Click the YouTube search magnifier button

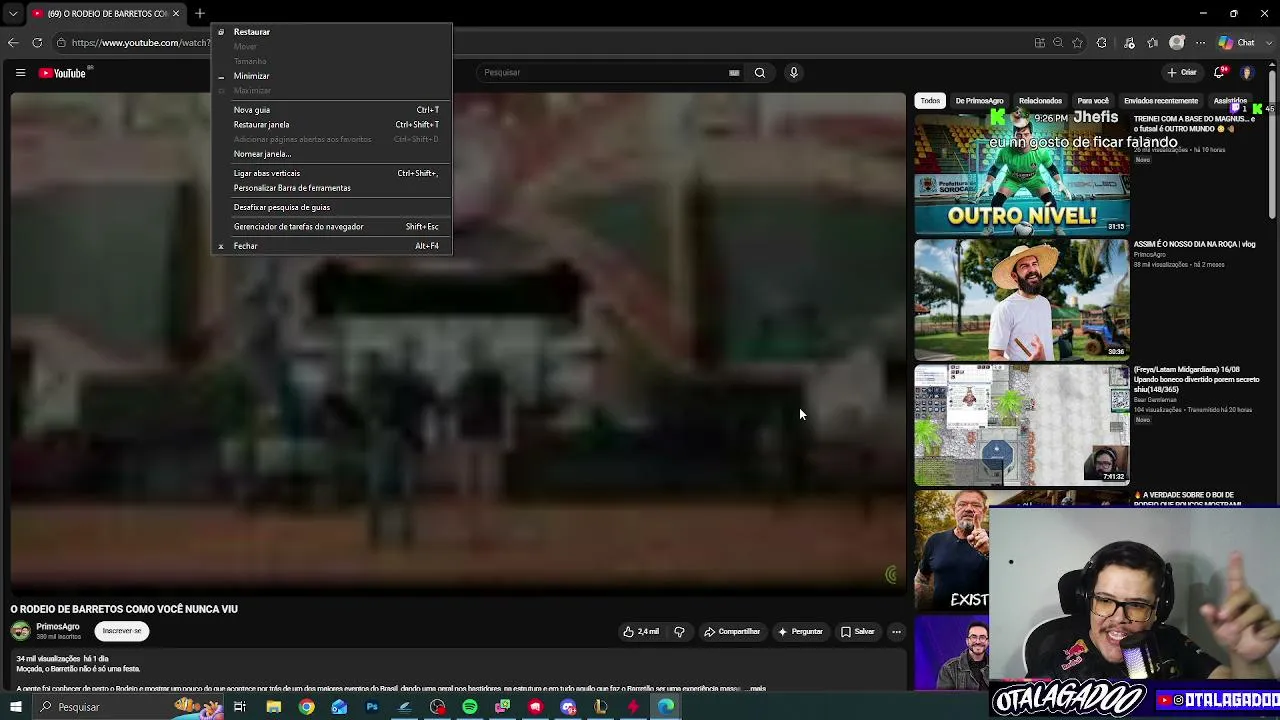[x=760, y=73]
